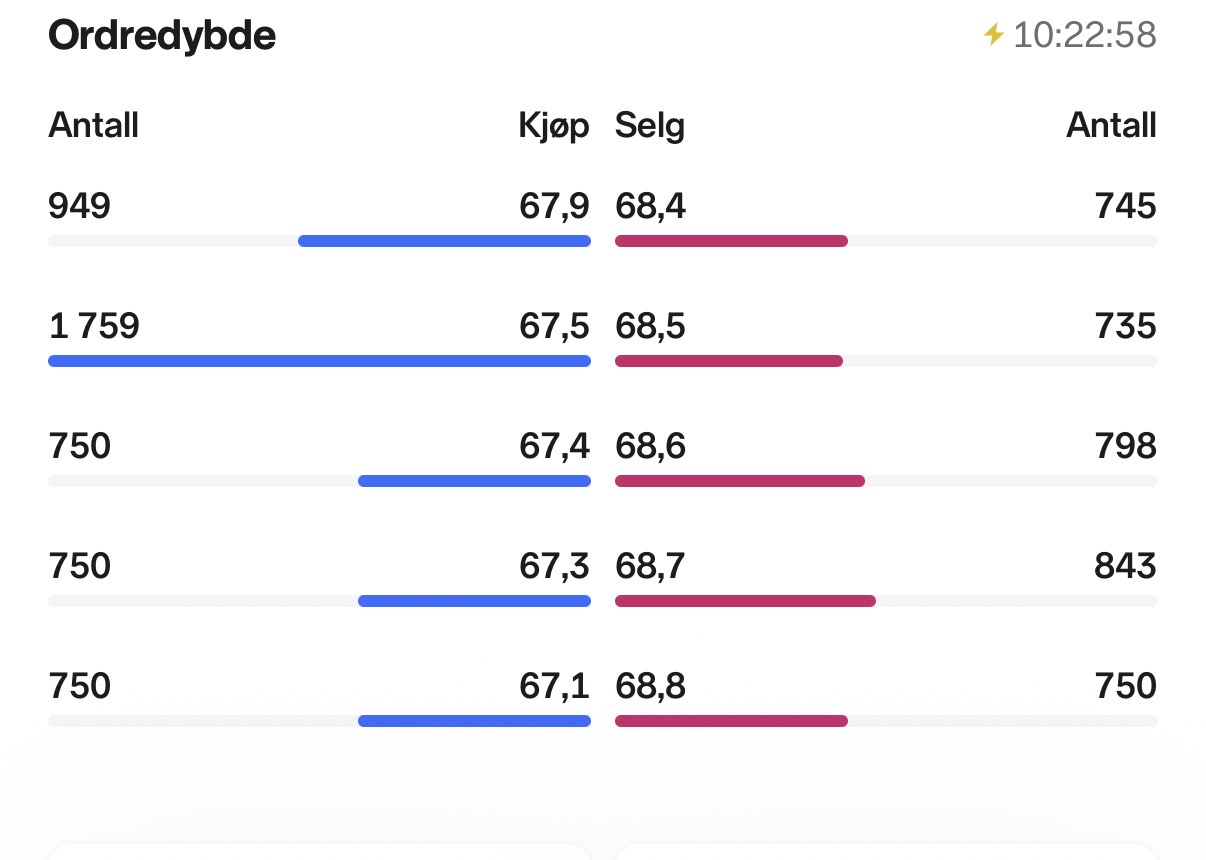The height and width of the screenshot is (860, 1206).
Task: Click the Kjøp column header
Action: point(554,126)
